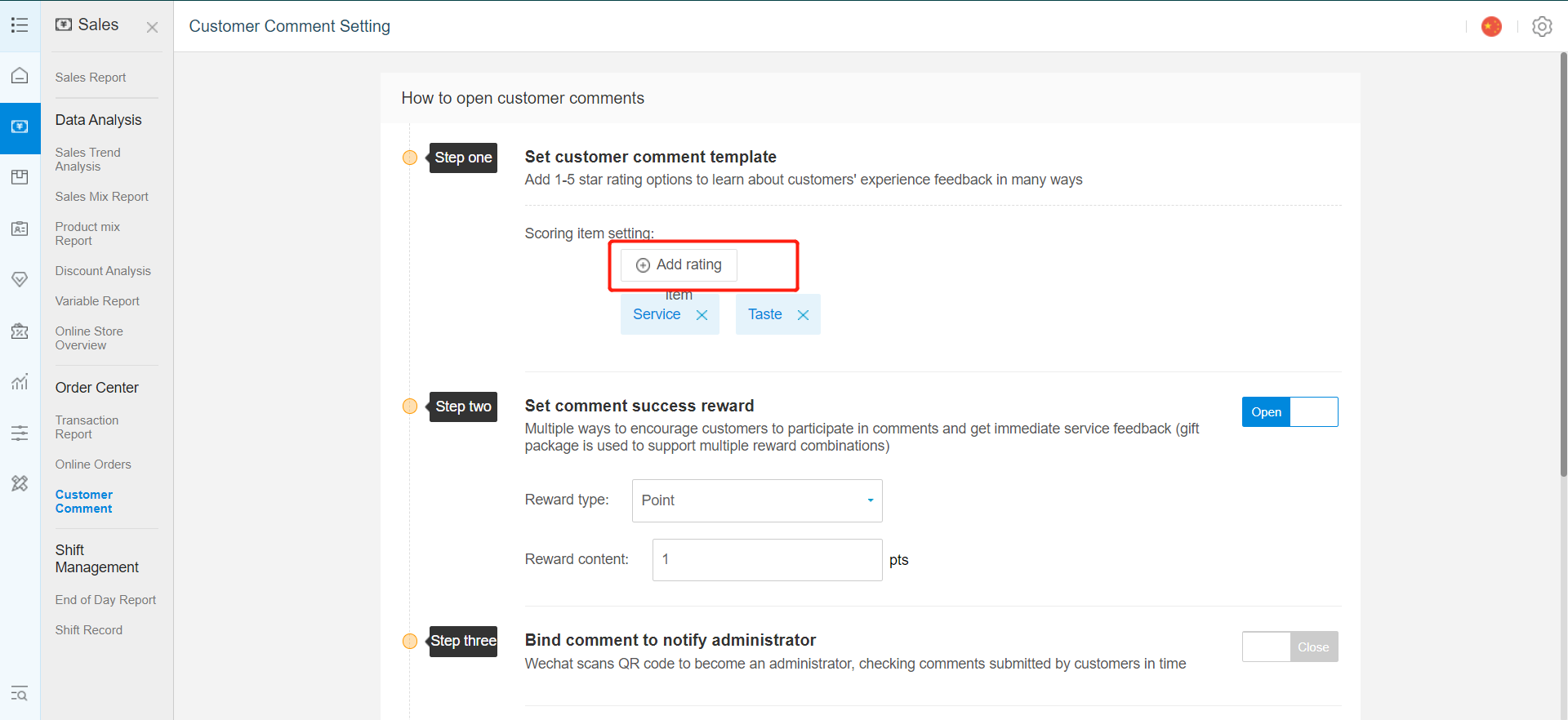Open the store icon in sidebar
Image resolution: width=1568 pixels, height=720 pixels.
pyautogui.click(x=20, y=331)
